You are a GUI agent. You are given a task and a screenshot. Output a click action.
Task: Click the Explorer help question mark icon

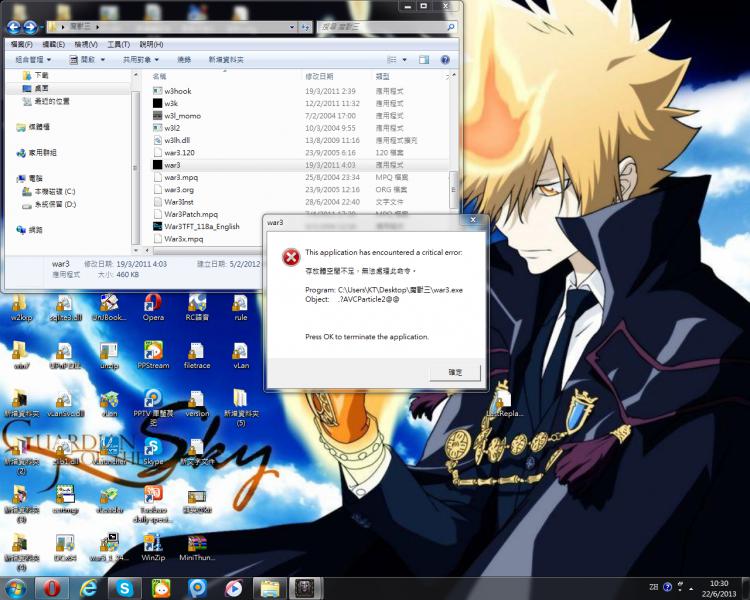point(444,59)
